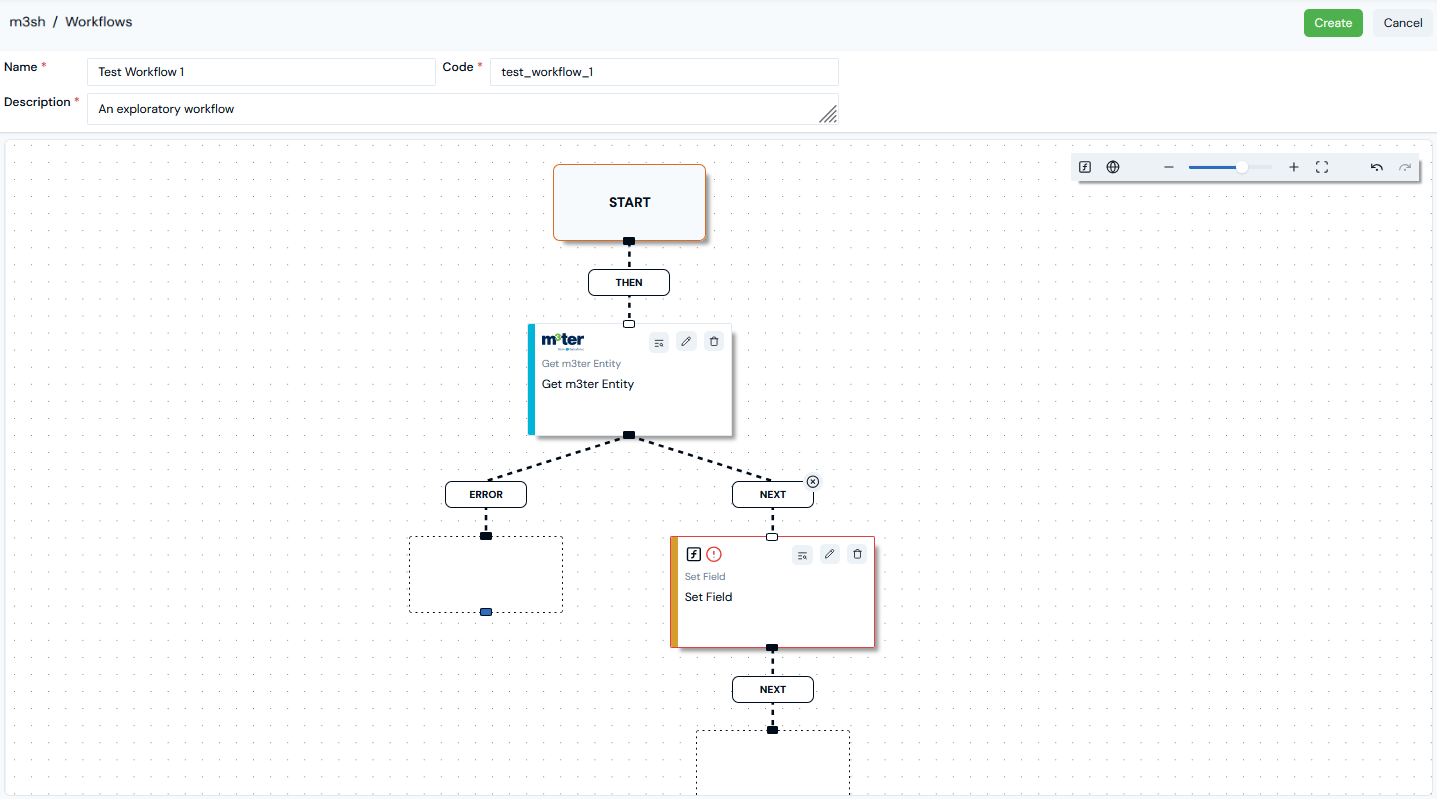Screen dimensions: 1437x799
Task: Click the 'Get m3ter Entity' node title text
Action: coord(588,384)
